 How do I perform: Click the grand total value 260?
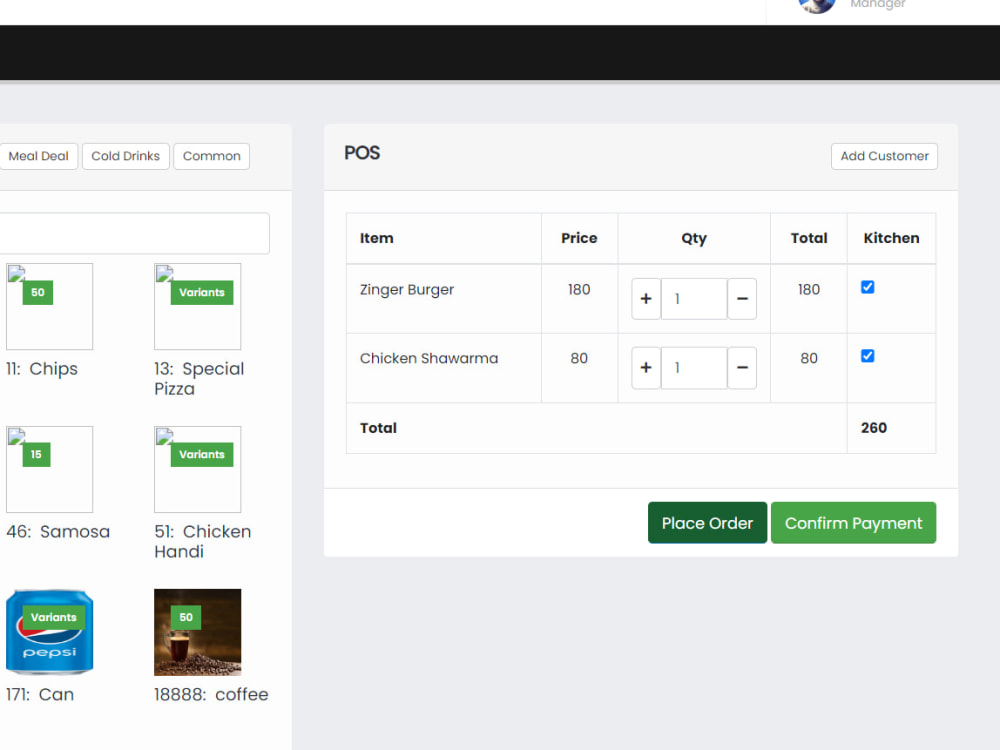(x=874, y=428)
